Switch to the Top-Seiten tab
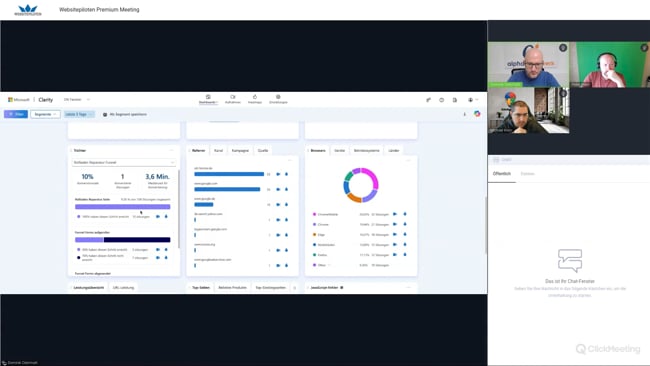This screenshot has width=650, height=366. pos(201,287)
